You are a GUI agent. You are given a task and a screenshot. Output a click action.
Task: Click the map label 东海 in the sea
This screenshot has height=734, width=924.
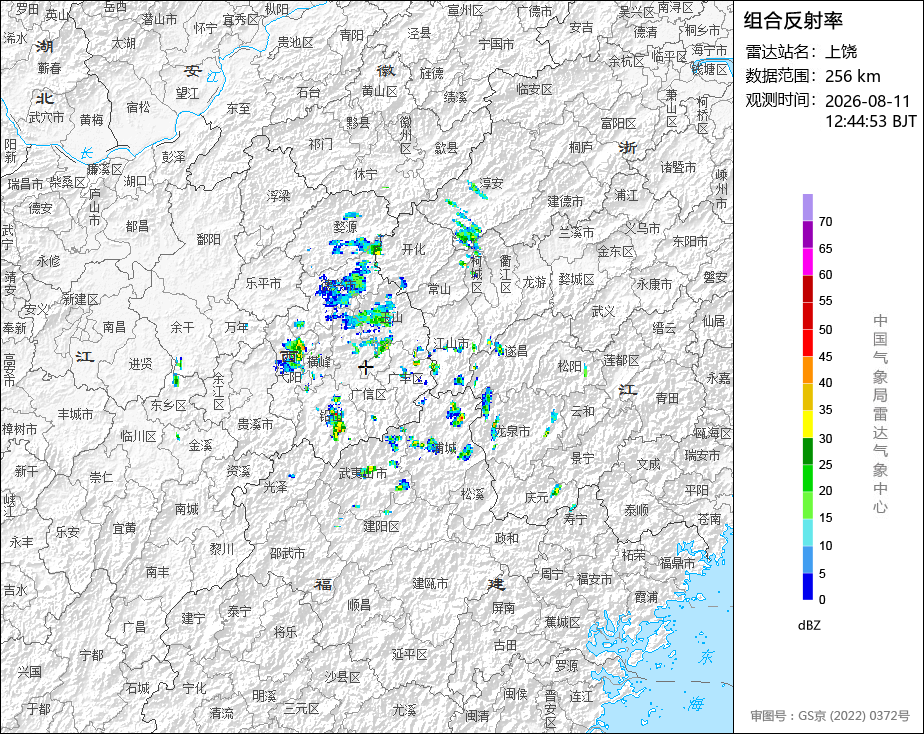pos(701,679)
